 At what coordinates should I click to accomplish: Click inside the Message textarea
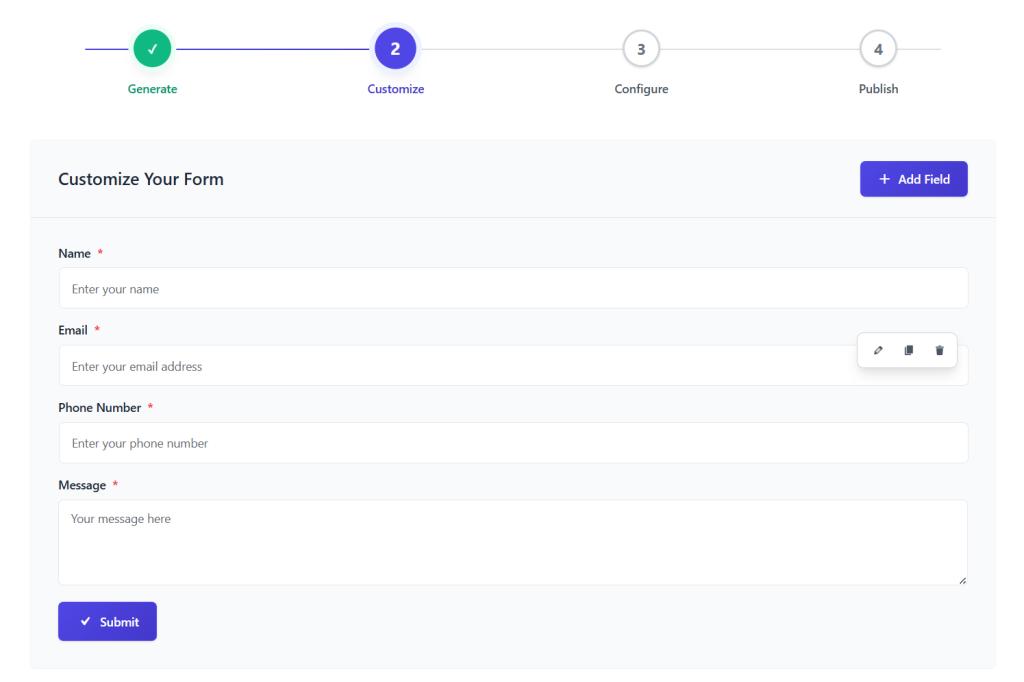tap(513, 542)
